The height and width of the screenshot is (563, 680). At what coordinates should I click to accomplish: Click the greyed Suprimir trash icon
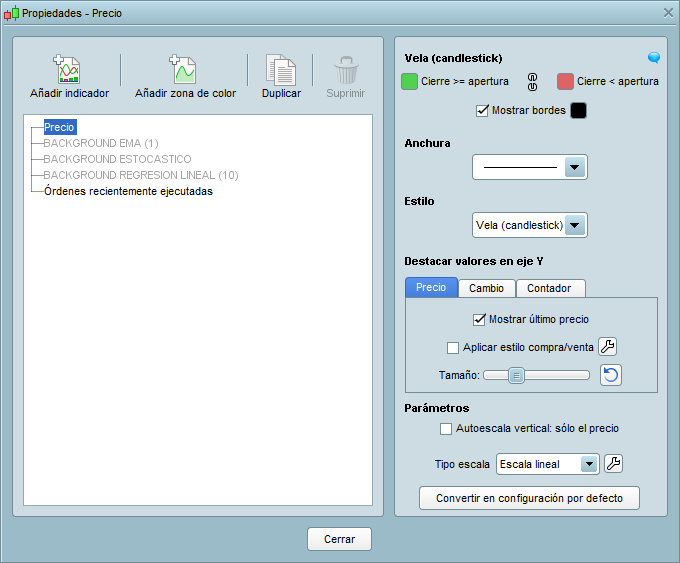(346, 70)
